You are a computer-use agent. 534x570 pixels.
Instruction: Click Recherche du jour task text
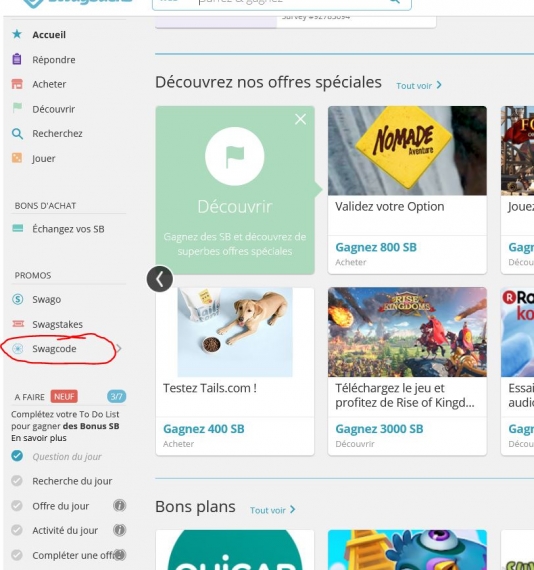[x=72, y=481]
